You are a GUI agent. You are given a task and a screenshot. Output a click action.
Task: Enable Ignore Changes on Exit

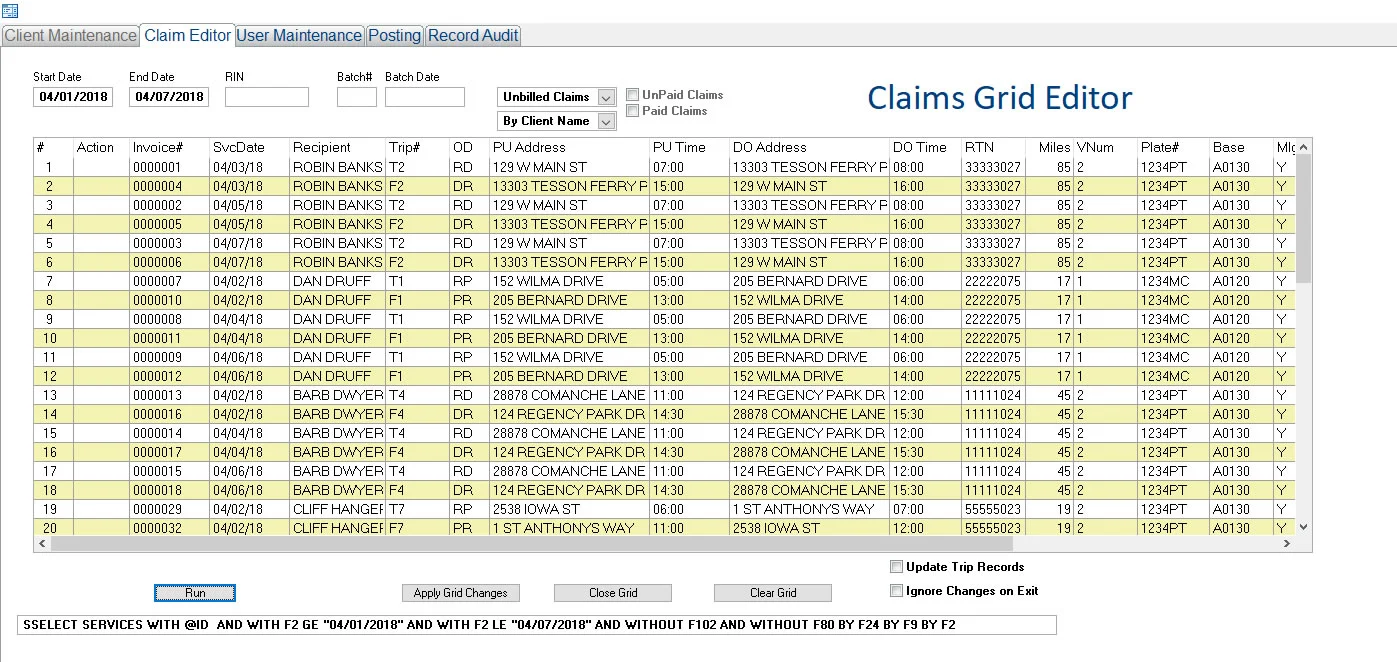click(x=897, y=591)
